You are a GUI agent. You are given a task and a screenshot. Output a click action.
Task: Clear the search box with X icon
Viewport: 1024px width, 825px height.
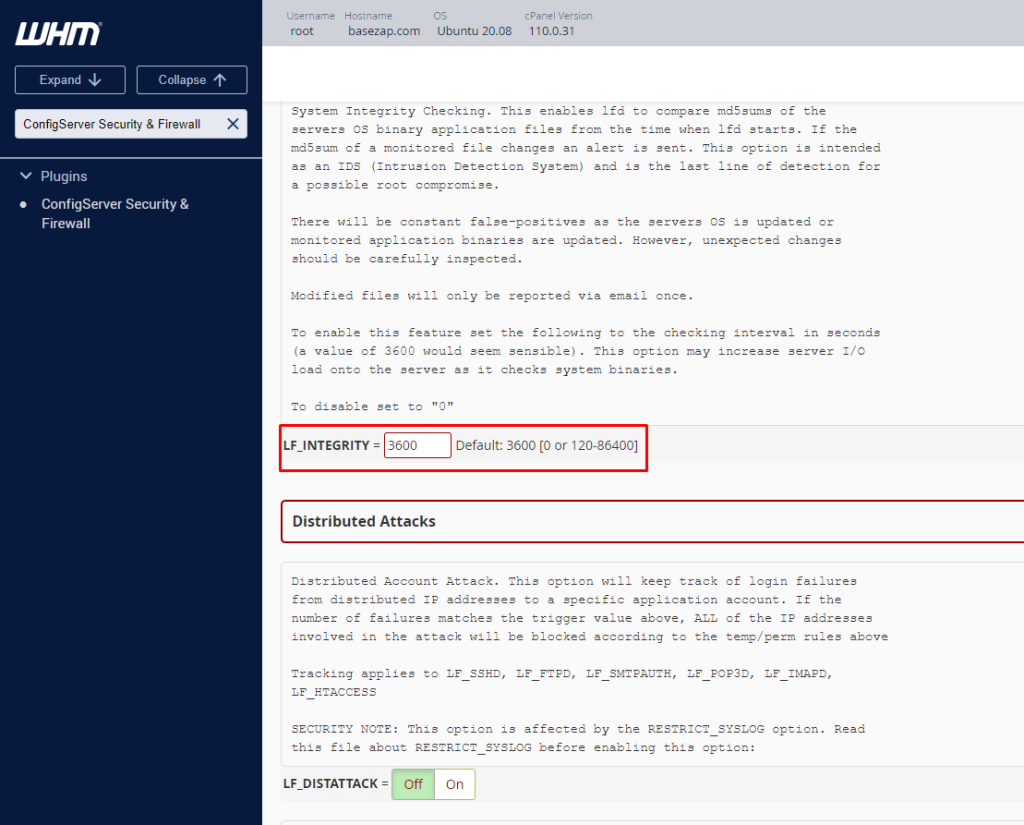232,124
